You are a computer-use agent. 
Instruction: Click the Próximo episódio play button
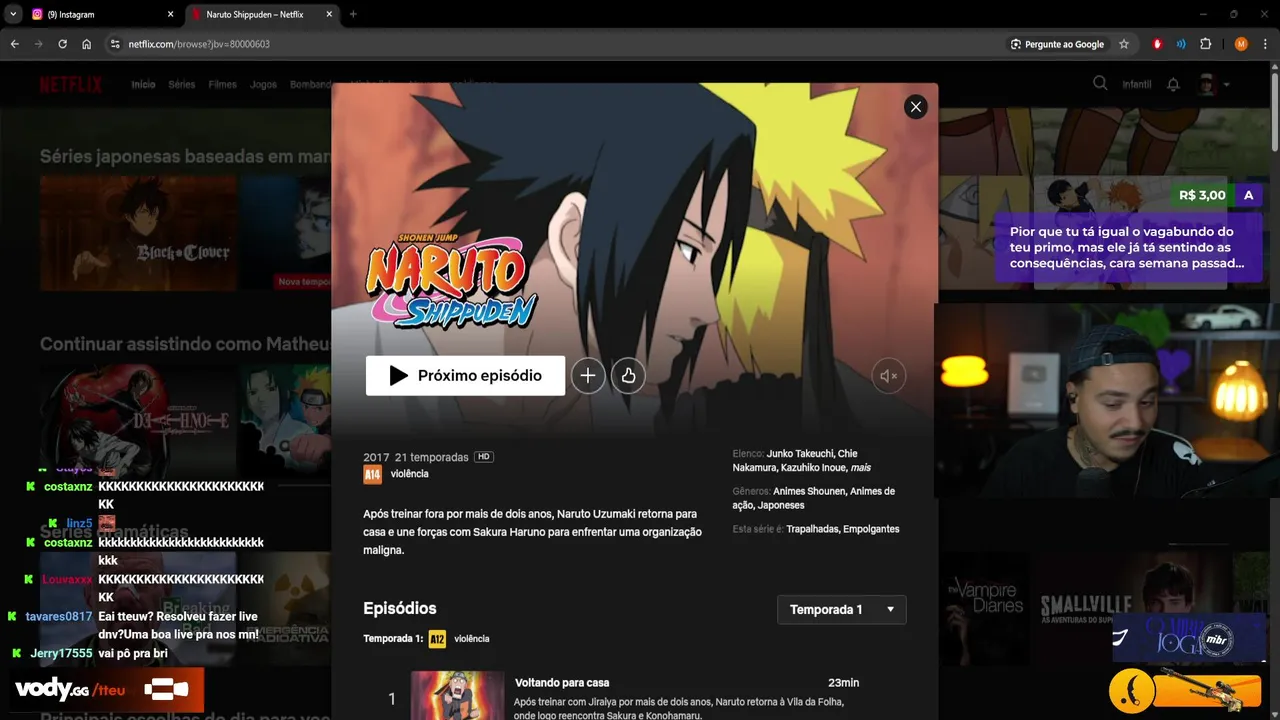point(465,376)
